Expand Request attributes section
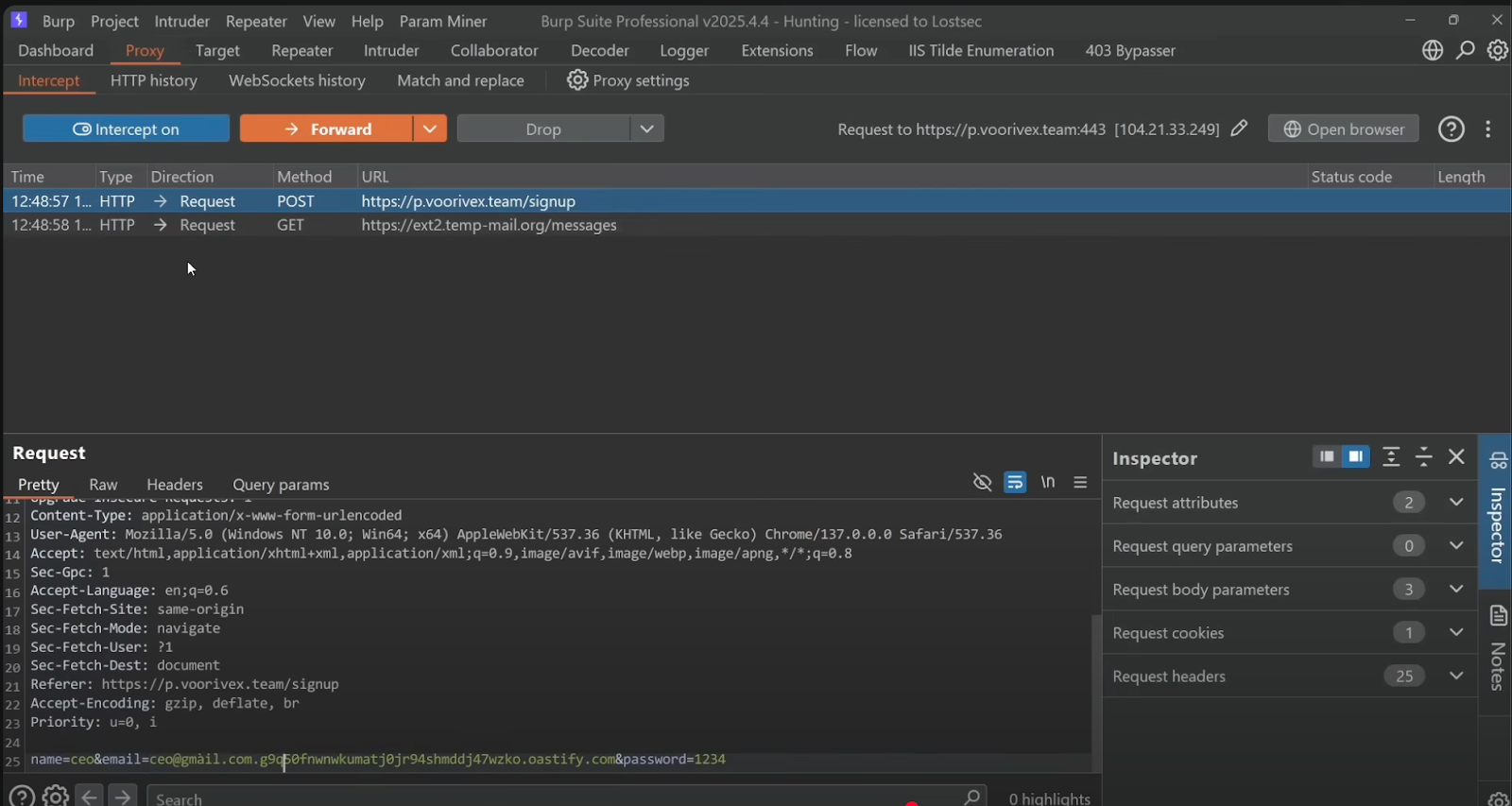This screenshot has width=1512, height=806. (x=1456, y=502)
